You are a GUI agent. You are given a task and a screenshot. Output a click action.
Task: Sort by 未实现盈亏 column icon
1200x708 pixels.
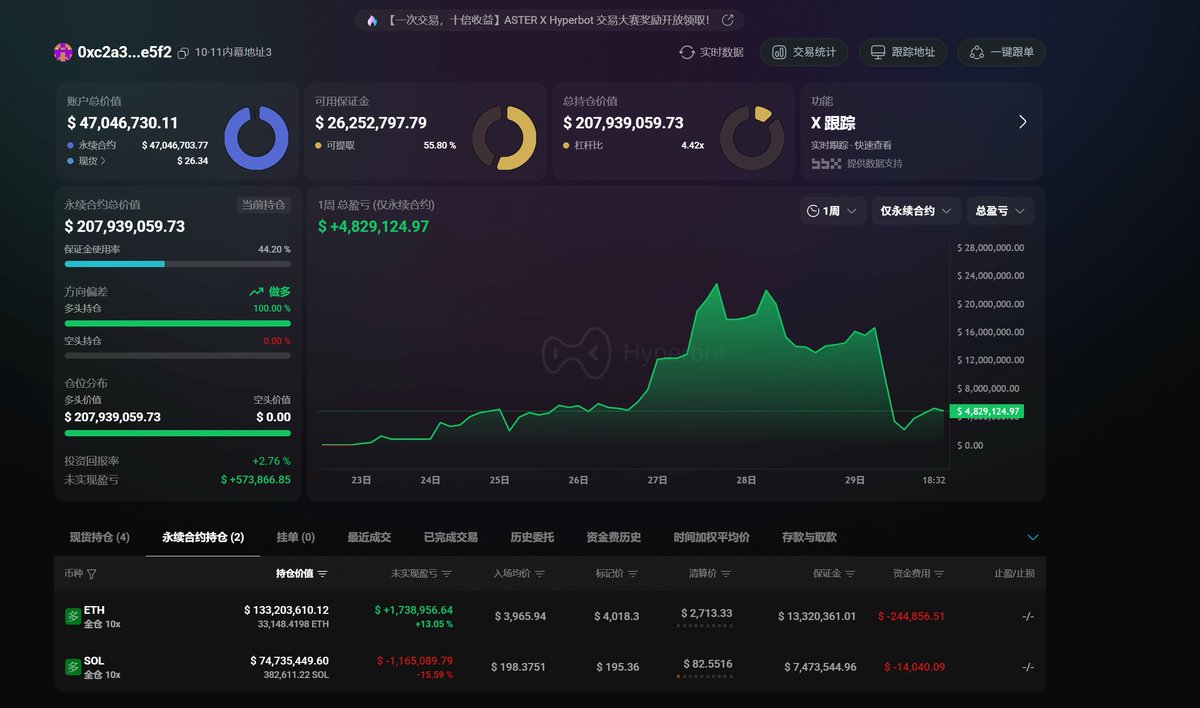pyautogui.click(x=446, y=574)
